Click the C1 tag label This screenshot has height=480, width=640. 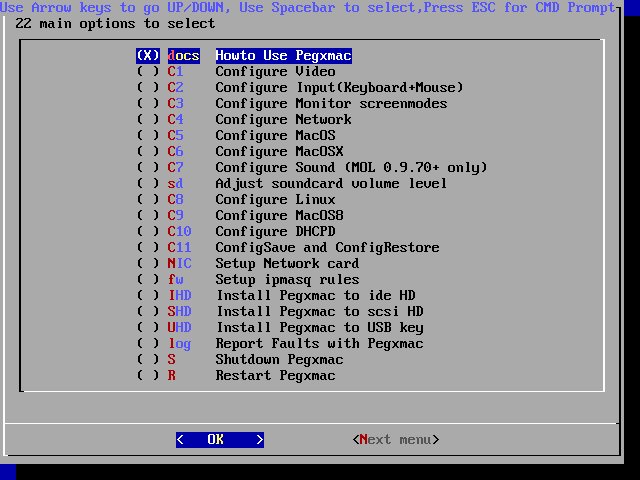(176, 71)
